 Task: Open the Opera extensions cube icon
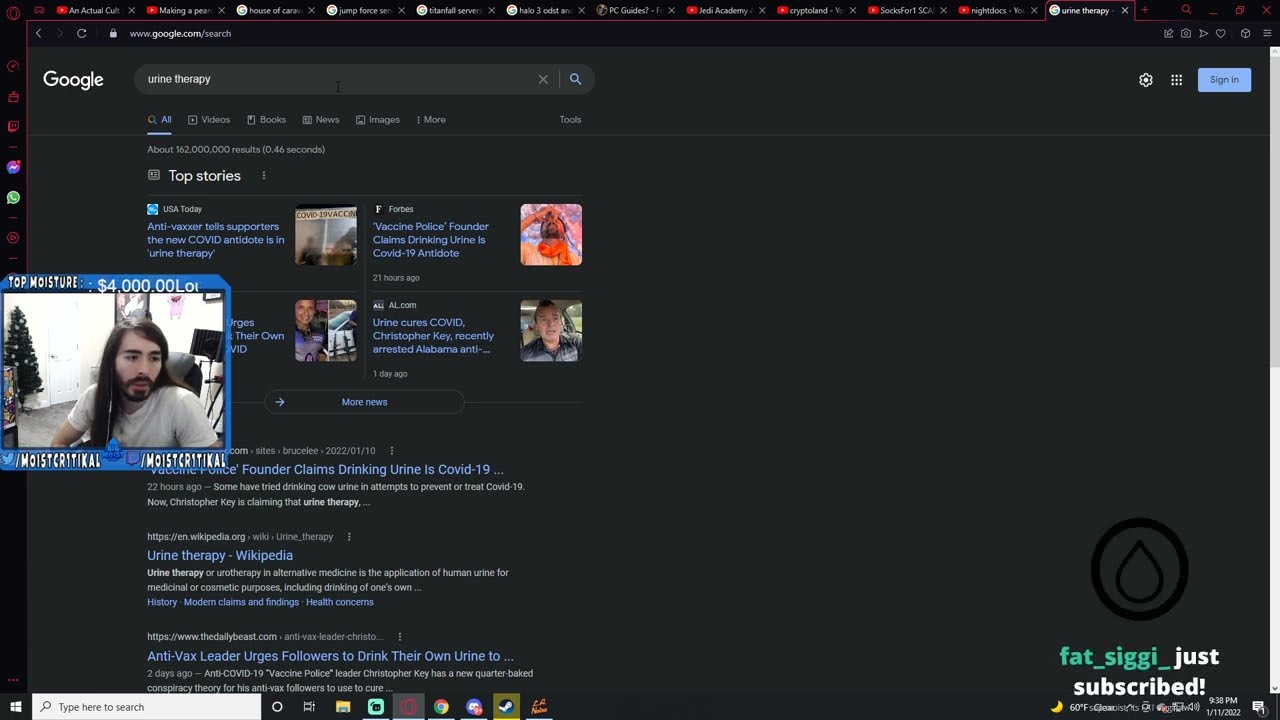(x=1245, y=33)
